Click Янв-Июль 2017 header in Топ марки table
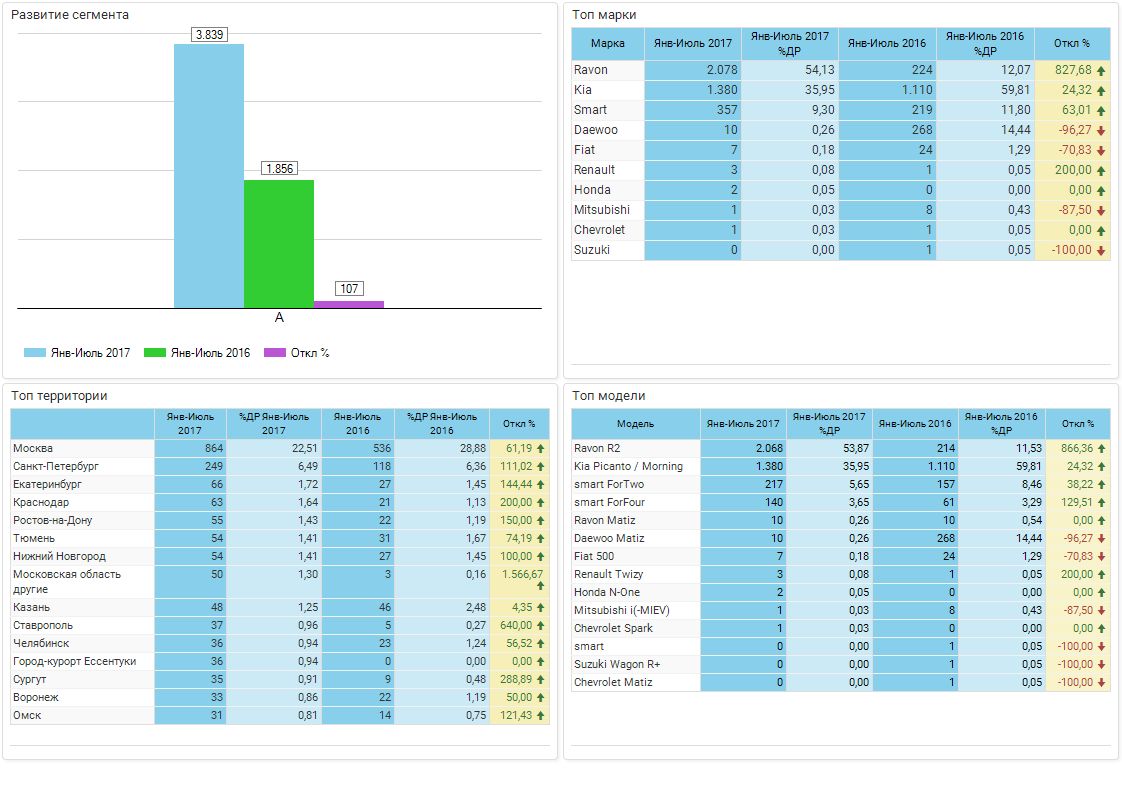The width and height of the screenshot is (1122, 793). click(x=693, y=44)
